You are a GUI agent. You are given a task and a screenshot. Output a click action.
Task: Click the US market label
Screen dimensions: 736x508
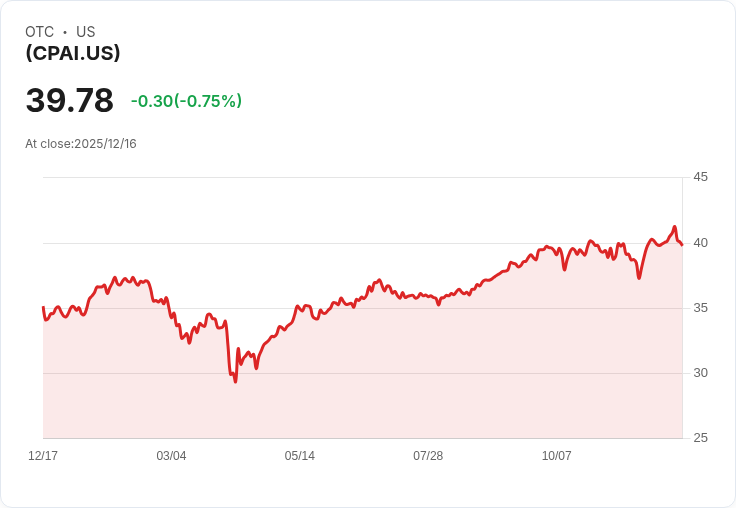click(86, 32)
